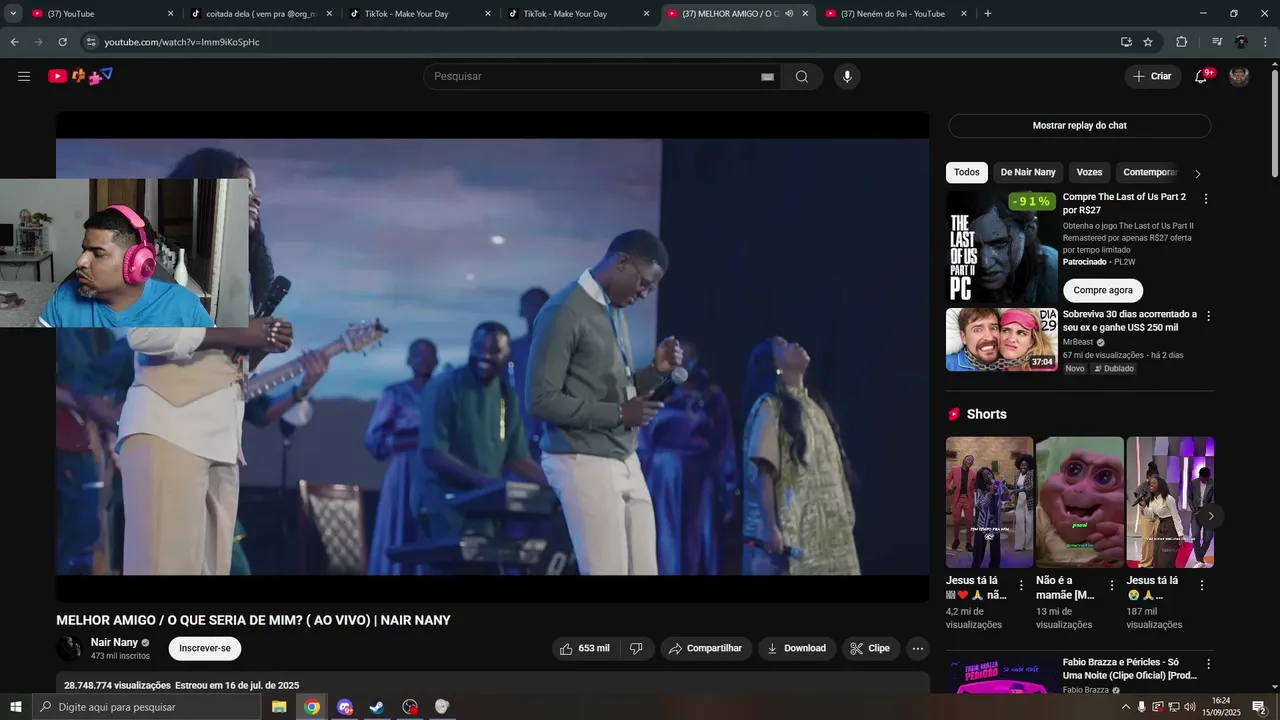
Task: Install or cast icon in address bar
Action: pyautogui.click(x=1126, y=42)
